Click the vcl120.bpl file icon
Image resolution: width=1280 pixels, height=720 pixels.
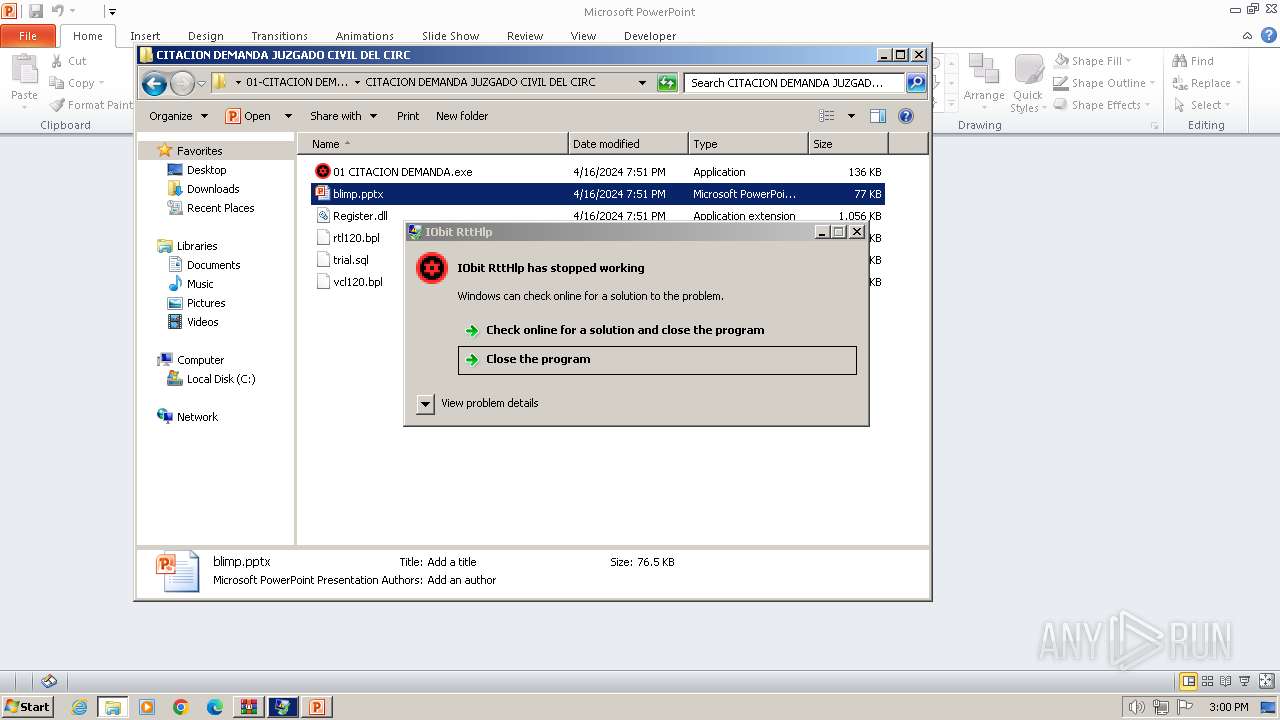pos(322,282)
